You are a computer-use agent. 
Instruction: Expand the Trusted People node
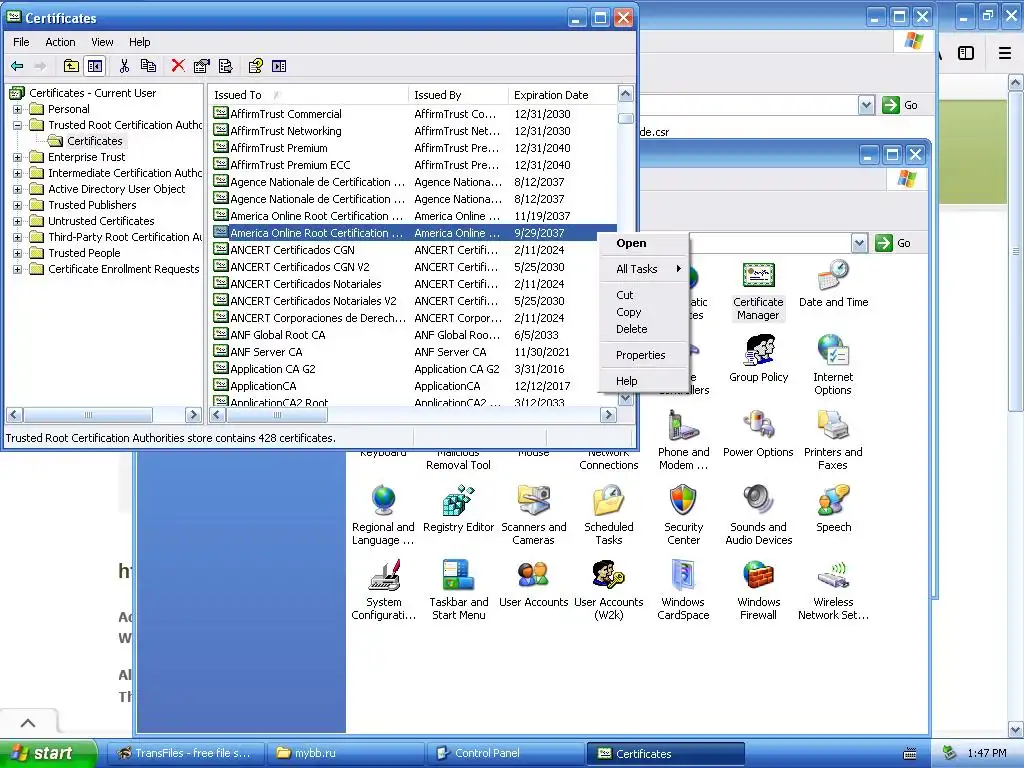point(18,253)
